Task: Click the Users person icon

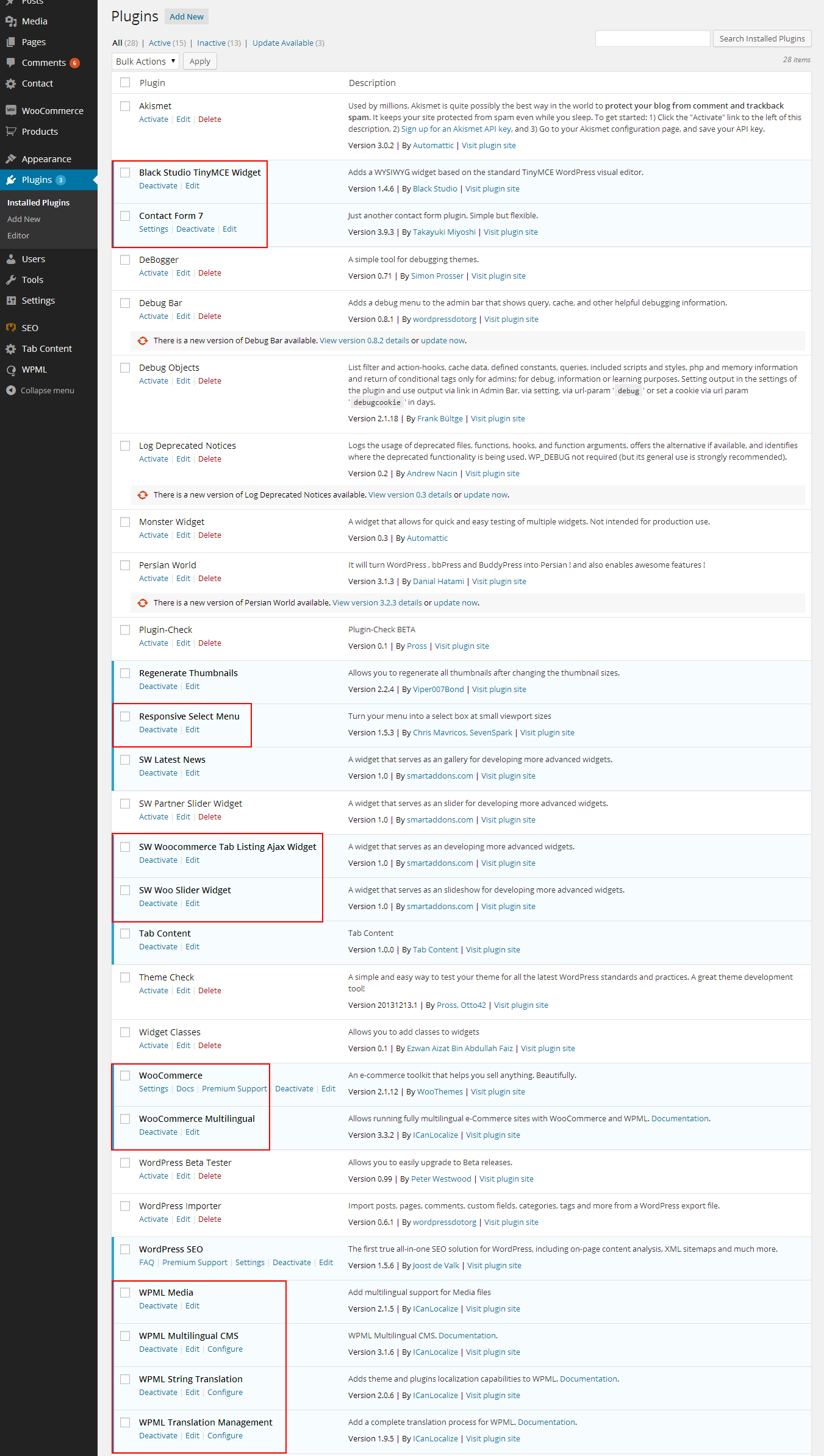Action: coord(11,259)
